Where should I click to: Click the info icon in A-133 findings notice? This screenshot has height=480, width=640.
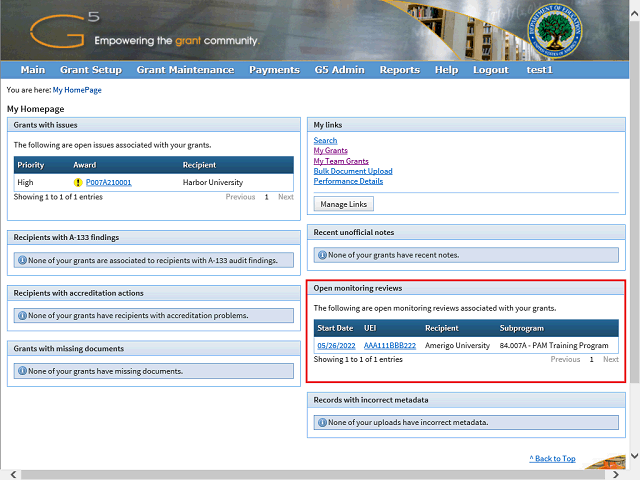click(22, 260)
